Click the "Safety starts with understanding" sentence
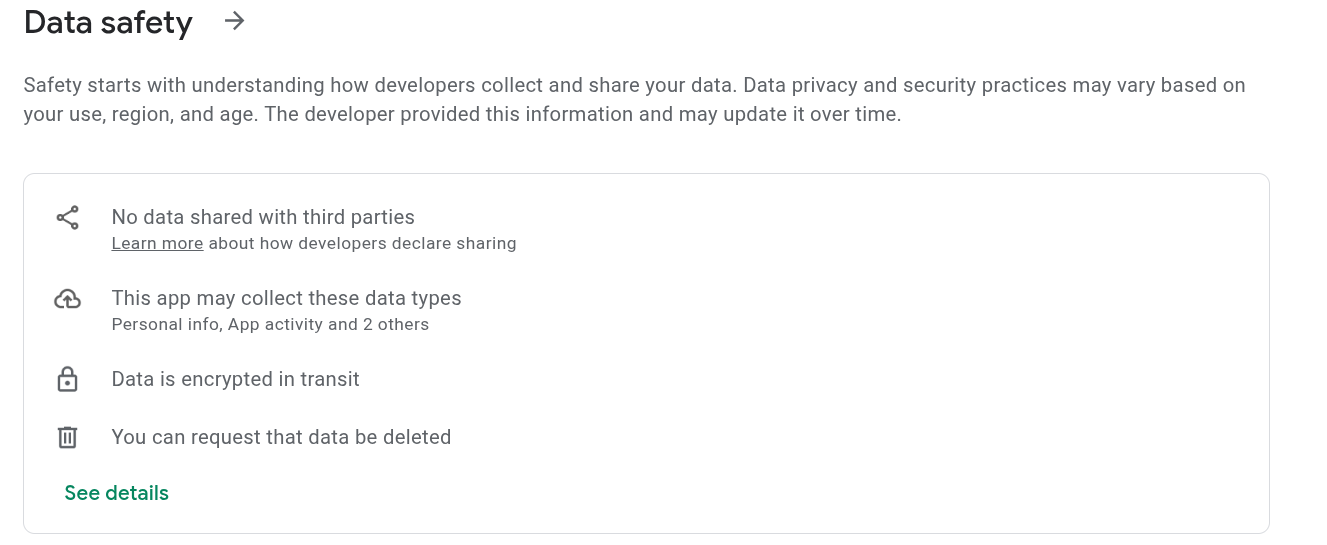Image resolution: width=1327 pixels, height=545 pixels. coord(380,85)
